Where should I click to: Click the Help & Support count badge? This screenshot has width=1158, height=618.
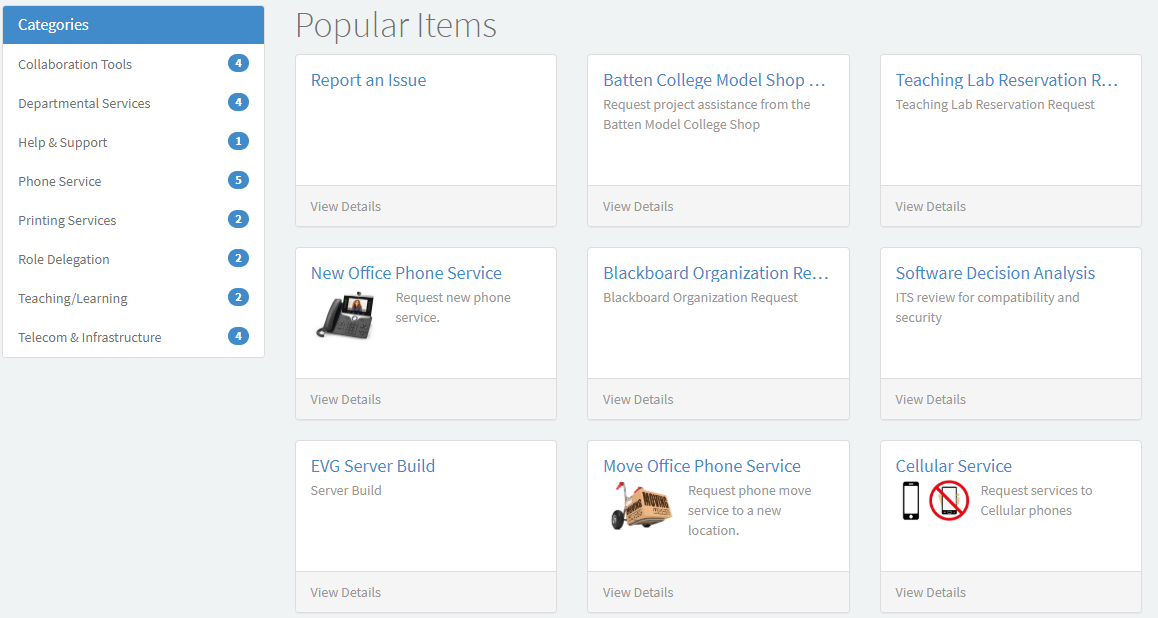pos(238,142)
